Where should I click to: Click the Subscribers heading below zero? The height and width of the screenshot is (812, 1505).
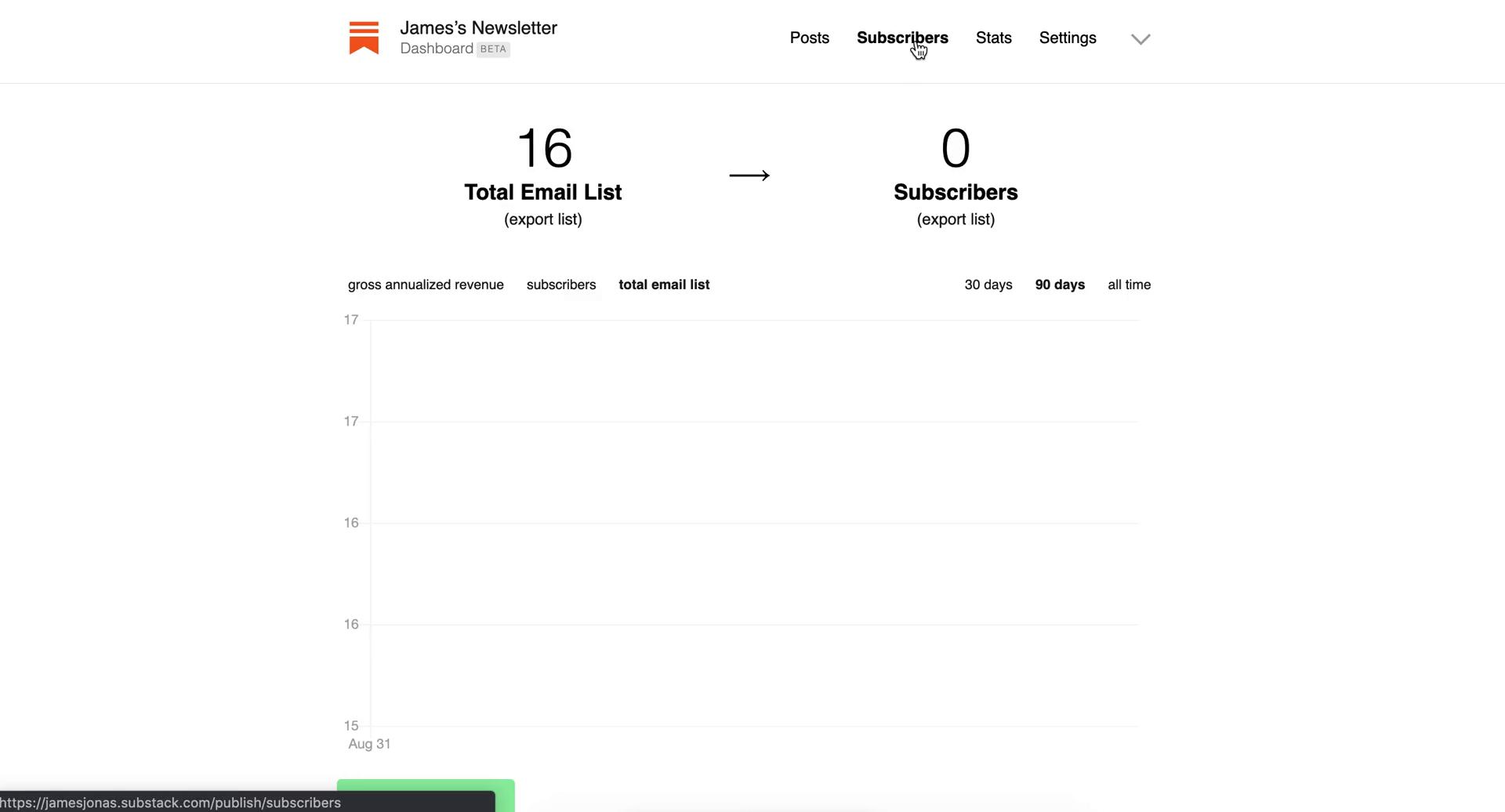coord(956,192)
